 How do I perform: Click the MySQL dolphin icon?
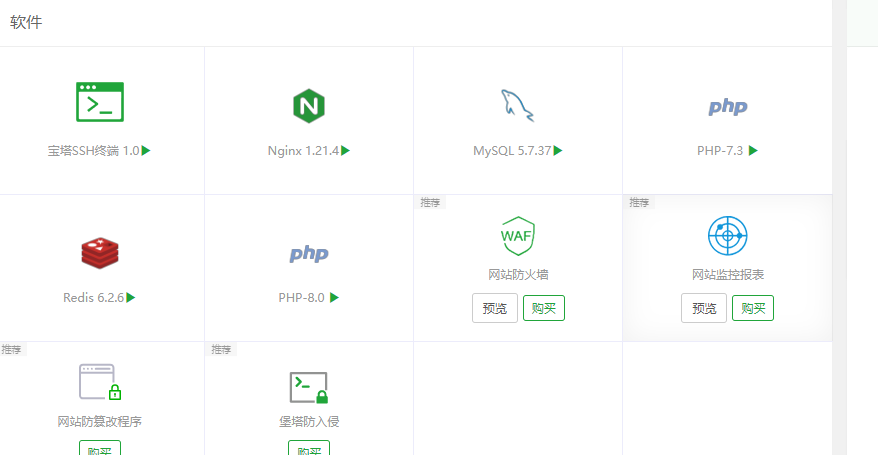[x=517, y=105]
